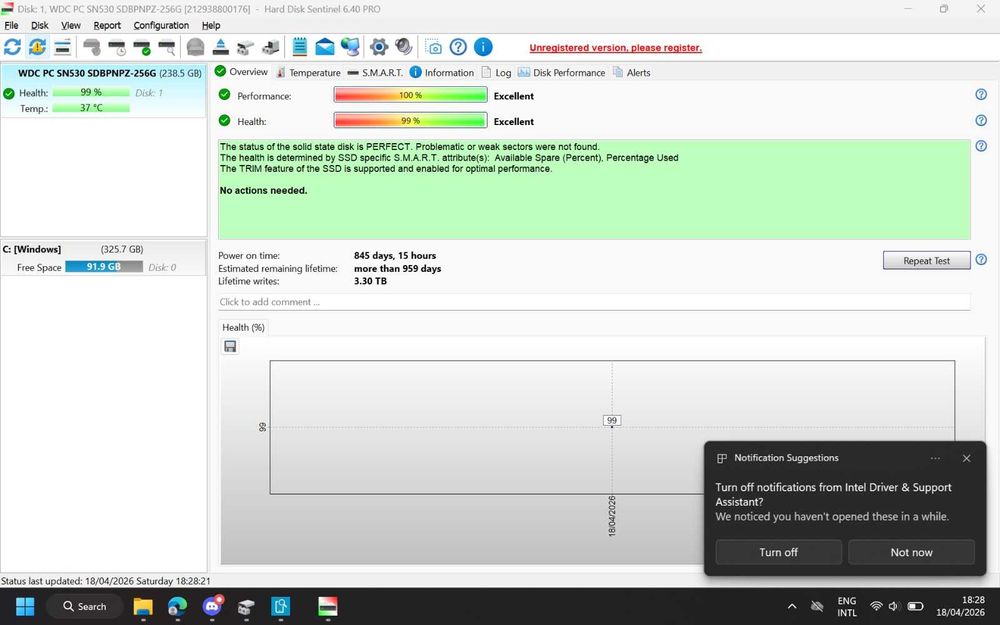The height and width of the screenshot is (625, 1000).
Task: Click the disk with green checkmark icon
Action: (142, 47)
